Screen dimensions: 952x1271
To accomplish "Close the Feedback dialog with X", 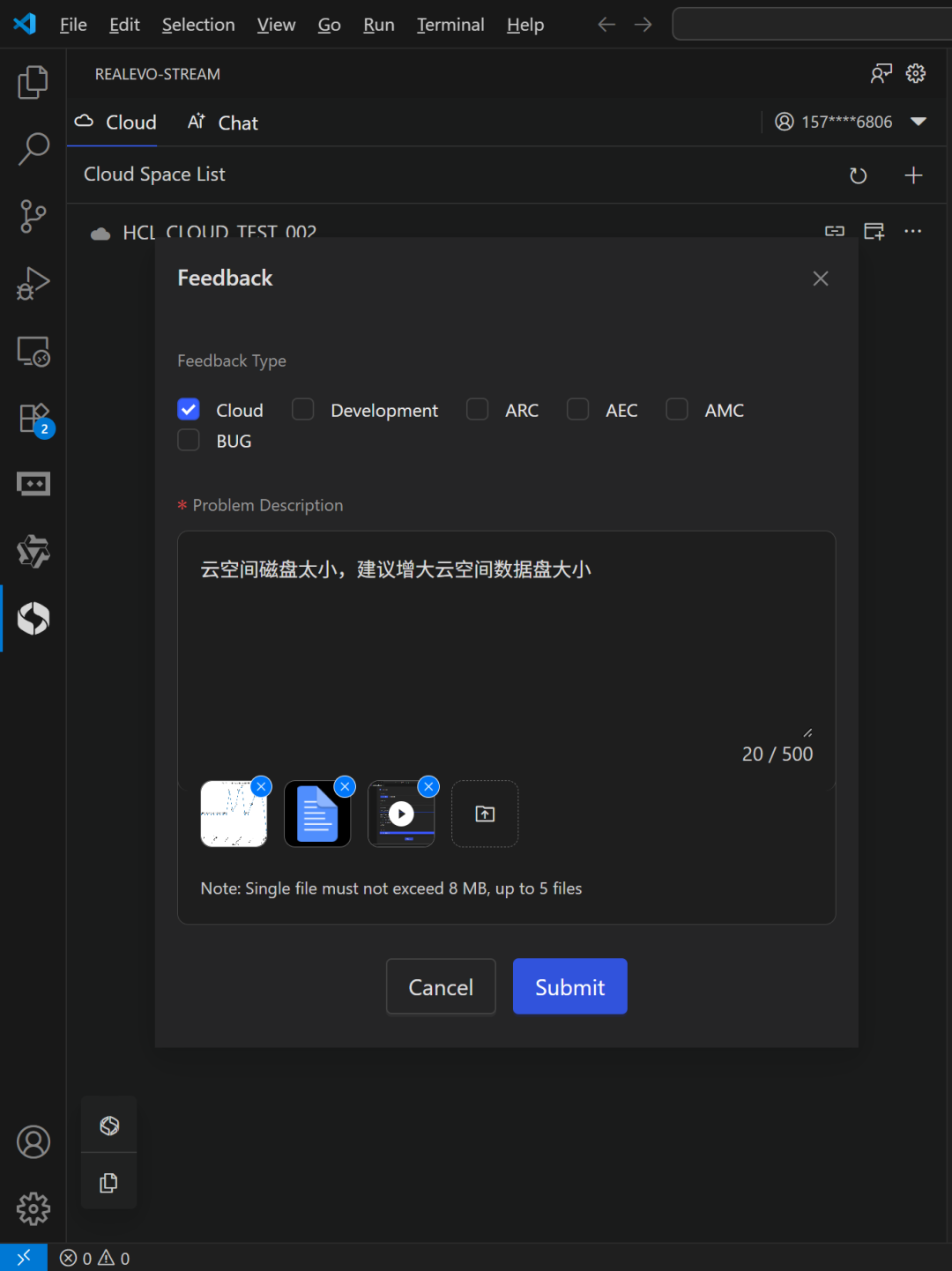I will click(x=821, y=279).
